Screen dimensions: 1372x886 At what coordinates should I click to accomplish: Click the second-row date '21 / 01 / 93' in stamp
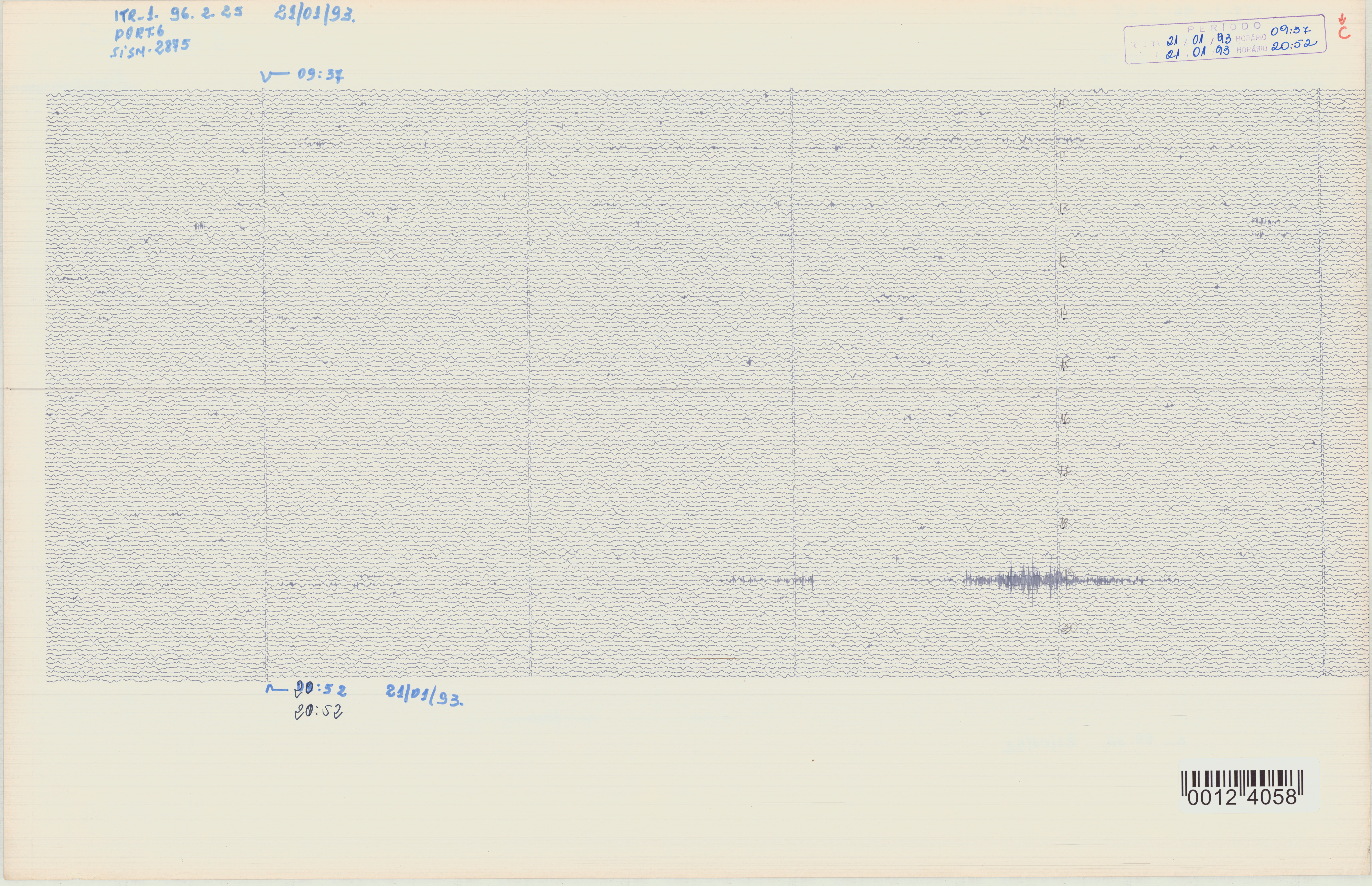pyautogui.click(x=1197, y=52)
